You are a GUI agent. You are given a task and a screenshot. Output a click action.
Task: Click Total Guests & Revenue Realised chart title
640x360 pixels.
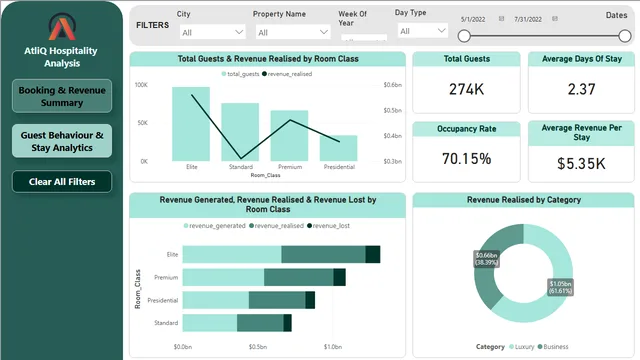(x=268, y=59)
